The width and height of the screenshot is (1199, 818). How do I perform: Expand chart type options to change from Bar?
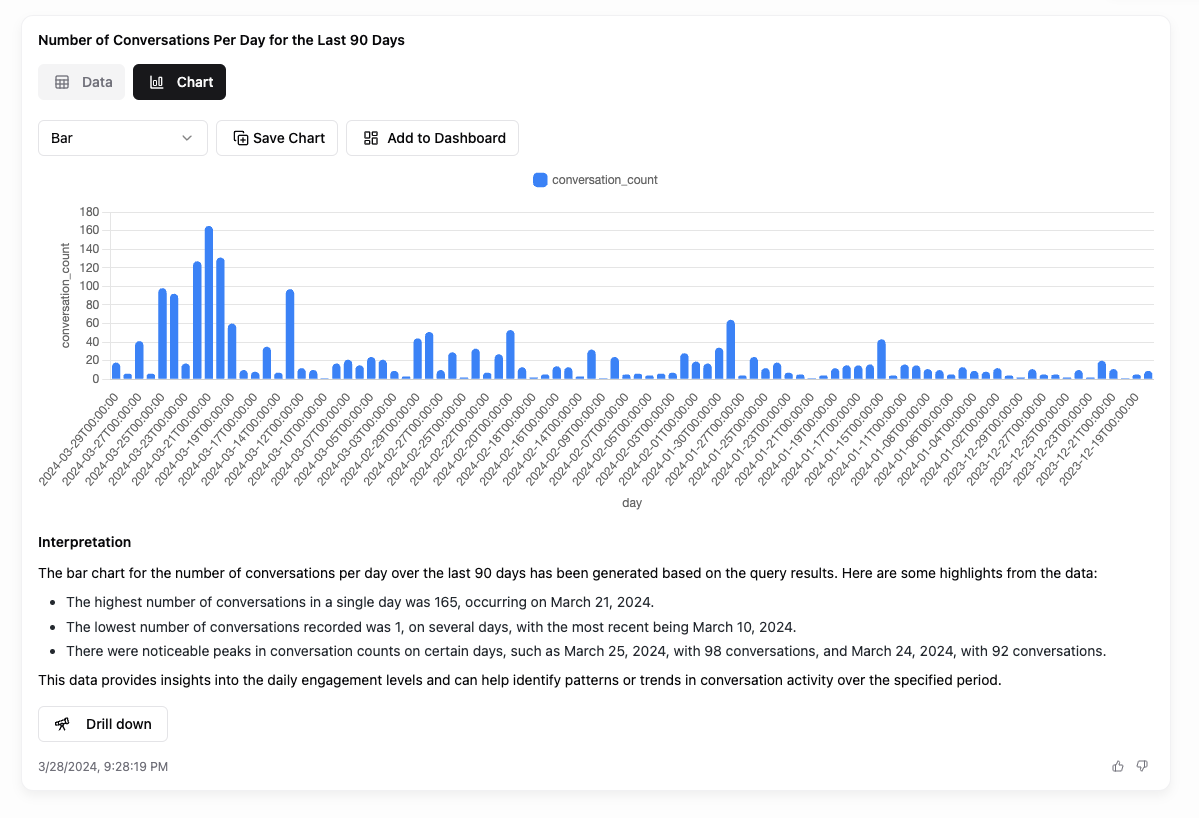(x=122, y=138)
